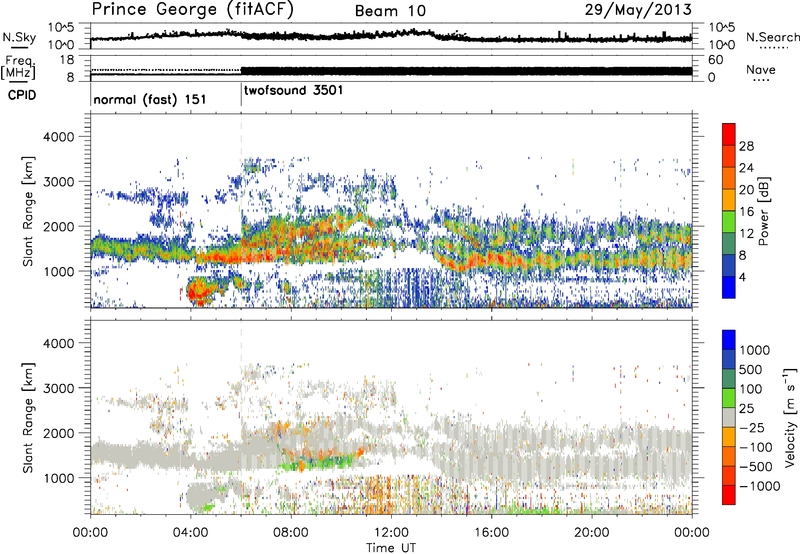Click the 'Prince George (fitACF)' title text
This screenshot has height=554, width=800.
click(x=192, y=10)
